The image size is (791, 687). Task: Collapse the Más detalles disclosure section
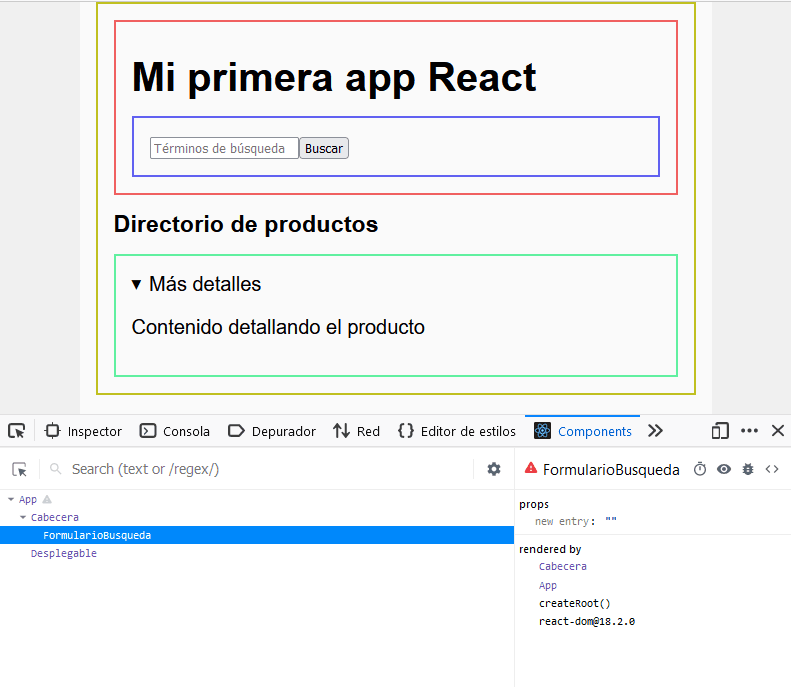(x=136, y=285)
